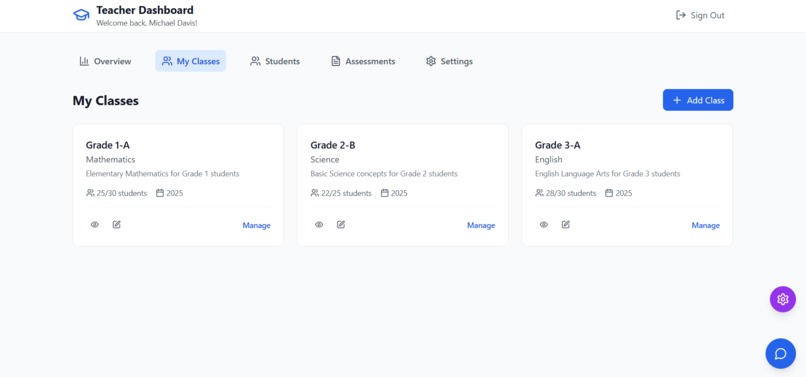806x377 pixels.
Task: Click the 'Welcome back, Michael Davis!' text
Action: point(146,23)
